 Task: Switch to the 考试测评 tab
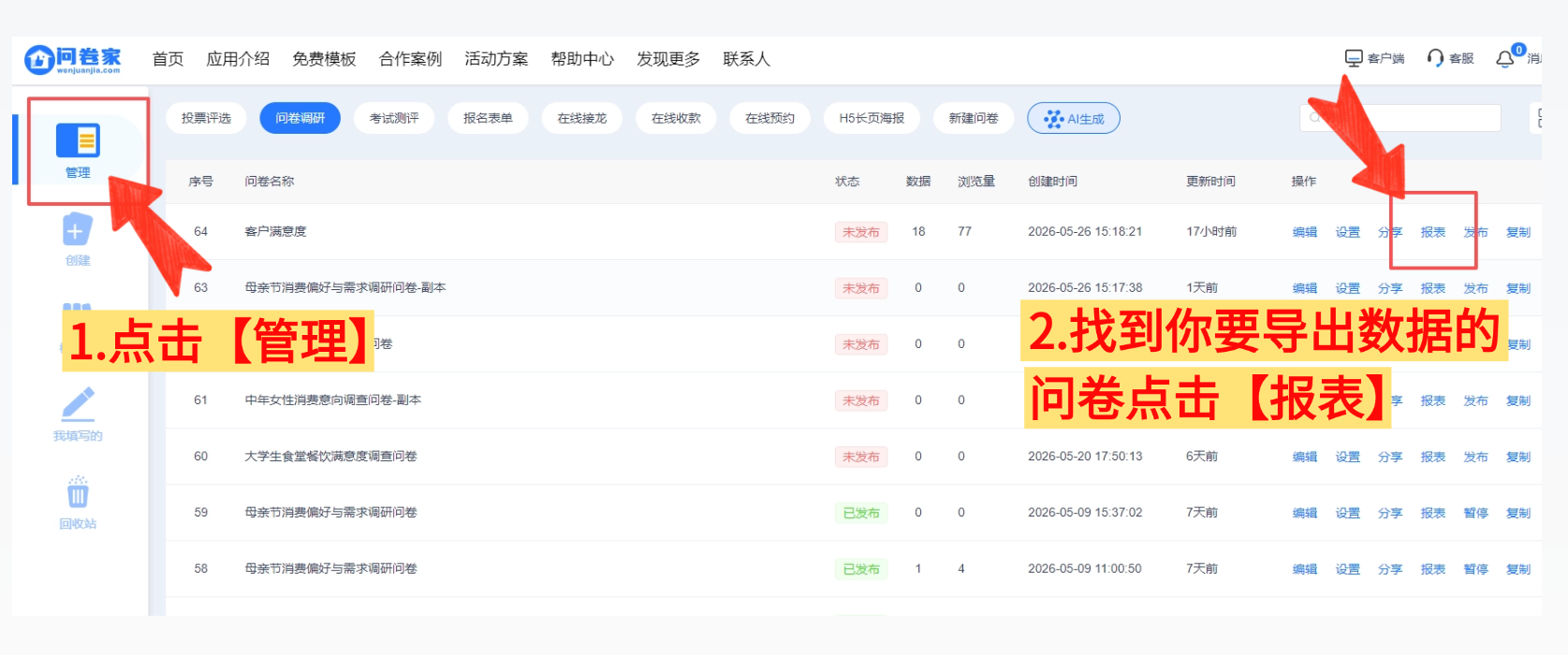[394, 118]
